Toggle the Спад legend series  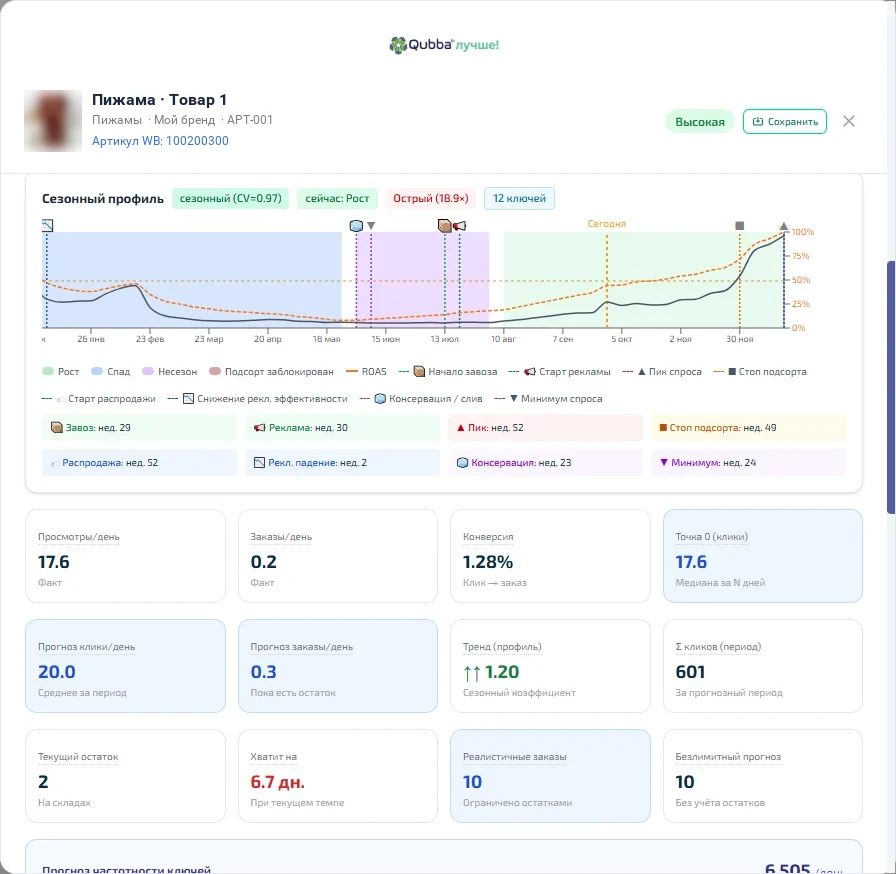pos(111,371)
